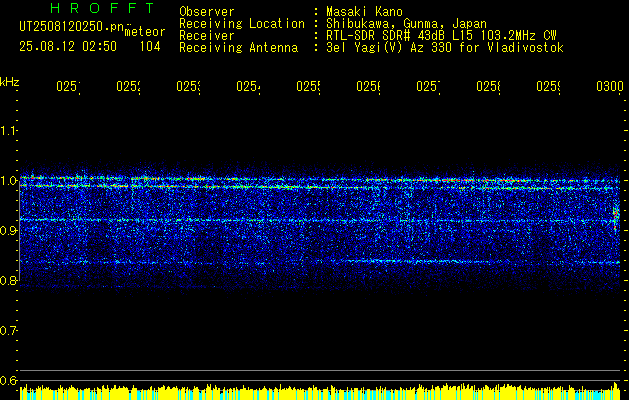Select the filename UT2508120250.pn text
Screen dimensions: 629x400
(71, 27)
